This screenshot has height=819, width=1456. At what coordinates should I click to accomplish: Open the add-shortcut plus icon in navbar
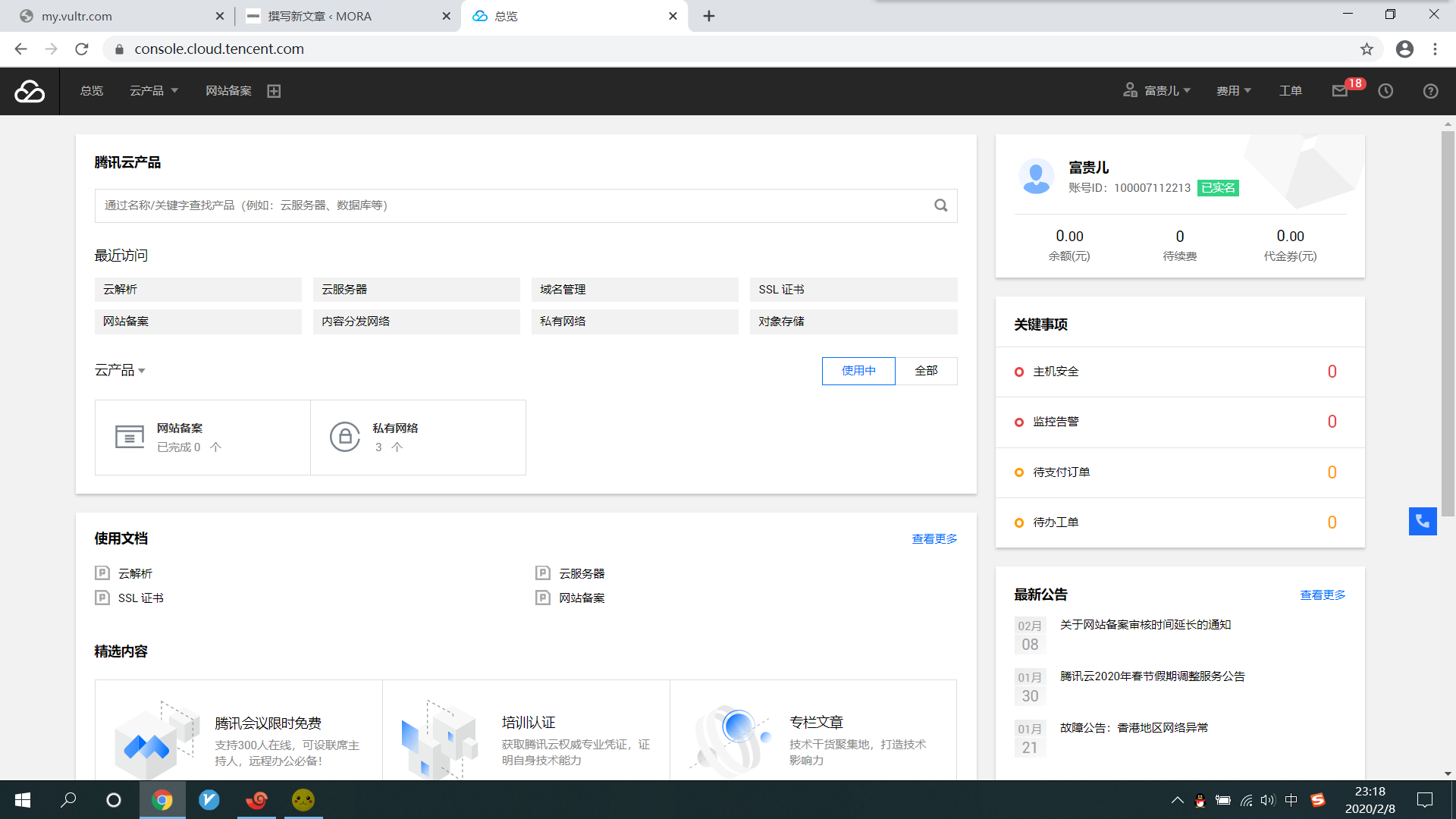pos(274,91)
